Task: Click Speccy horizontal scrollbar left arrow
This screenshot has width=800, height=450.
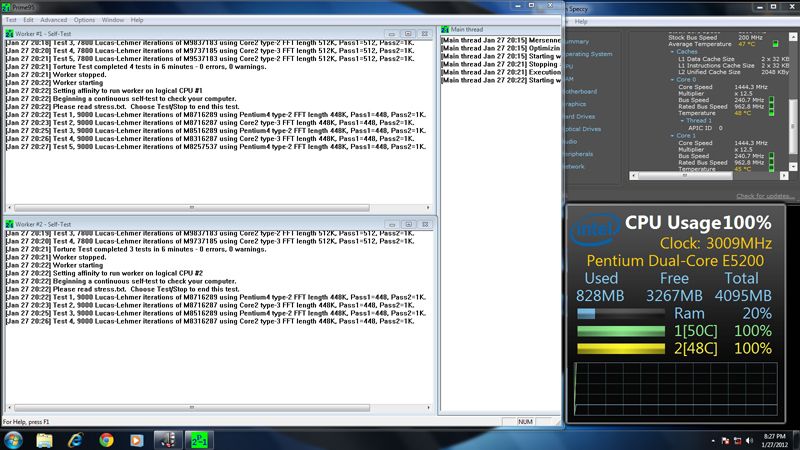Action: [633, 176]
